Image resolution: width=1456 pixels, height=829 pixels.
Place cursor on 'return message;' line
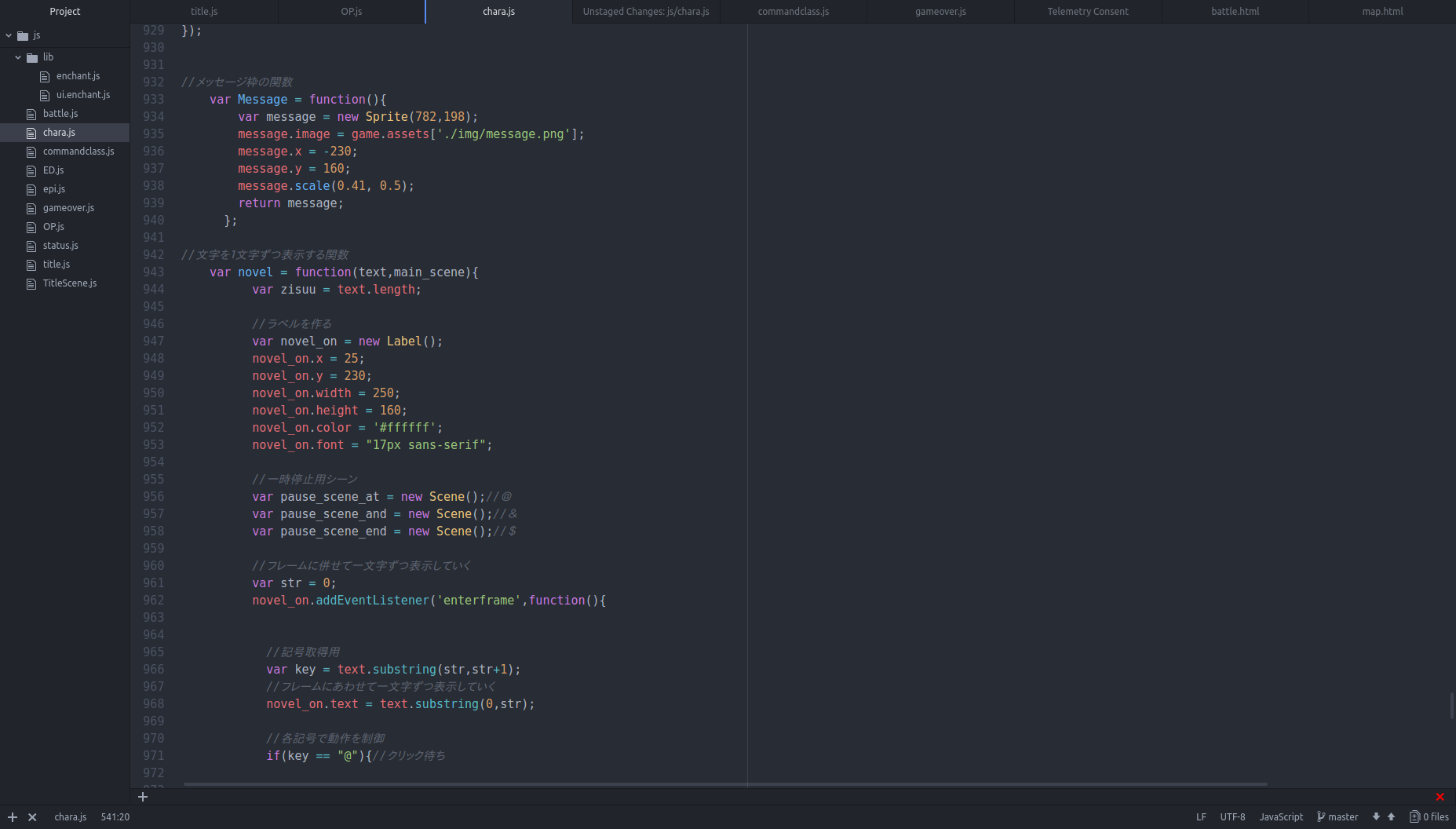click(290, 203)
